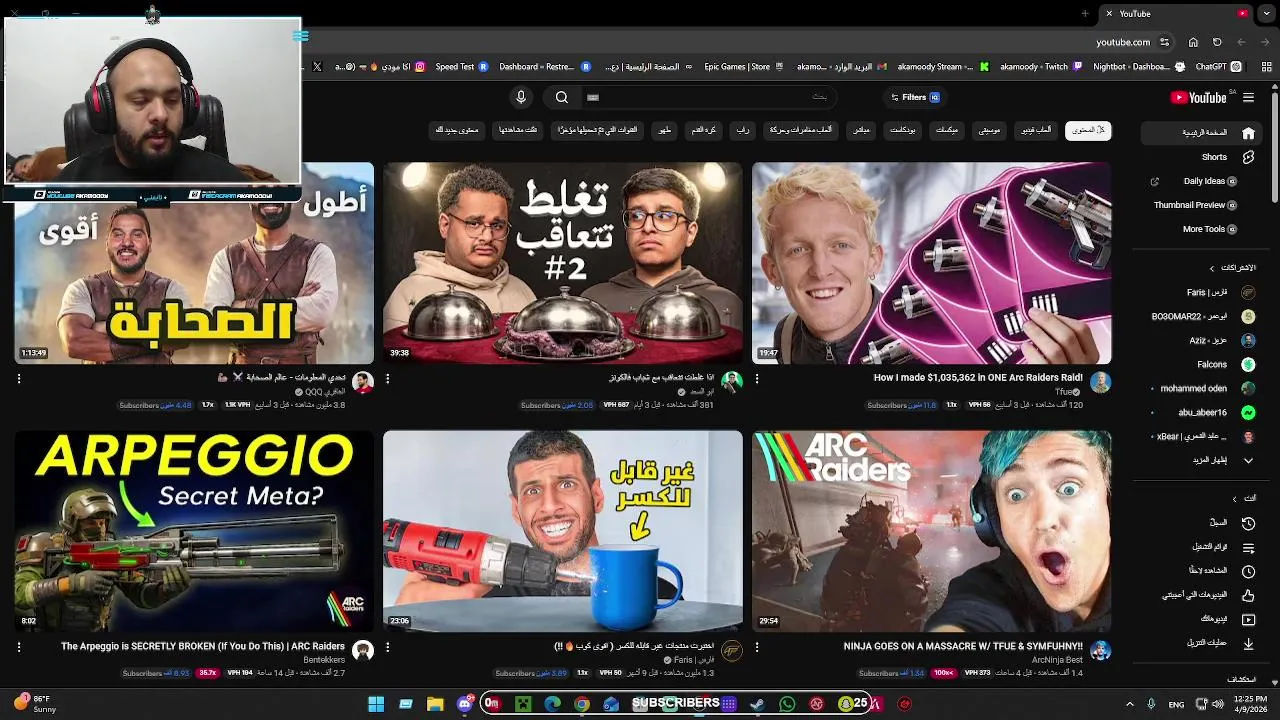
Task: Click the Home icon in sidebar
Action: [1248, 132]
